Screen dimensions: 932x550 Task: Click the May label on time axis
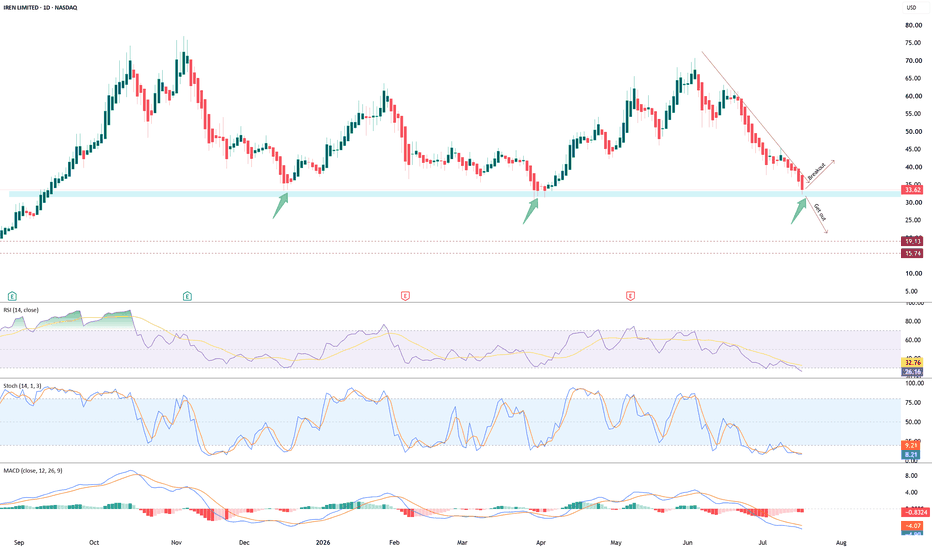[x=616, y=542]
